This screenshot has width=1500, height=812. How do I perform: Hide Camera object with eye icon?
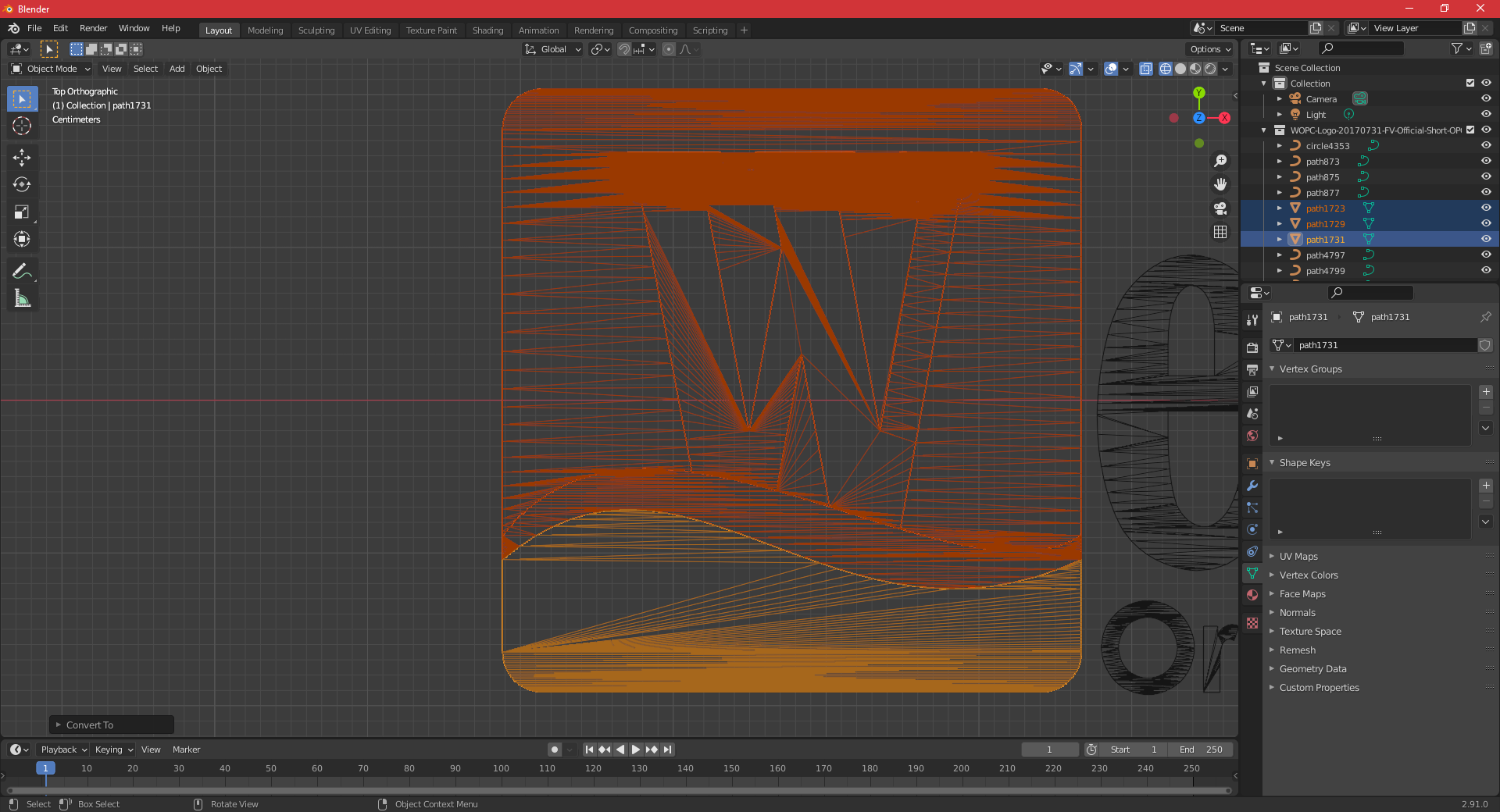tap(1486, 99)
